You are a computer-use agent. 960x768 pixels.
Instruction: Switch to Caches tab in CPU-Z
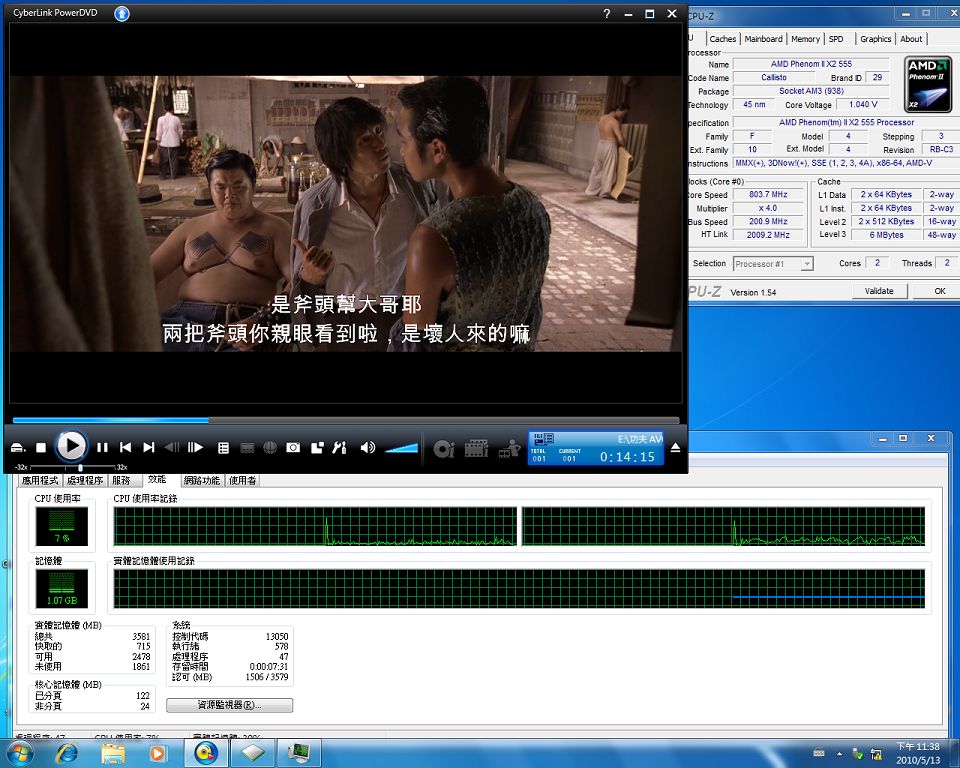click(x=722, y=39)
